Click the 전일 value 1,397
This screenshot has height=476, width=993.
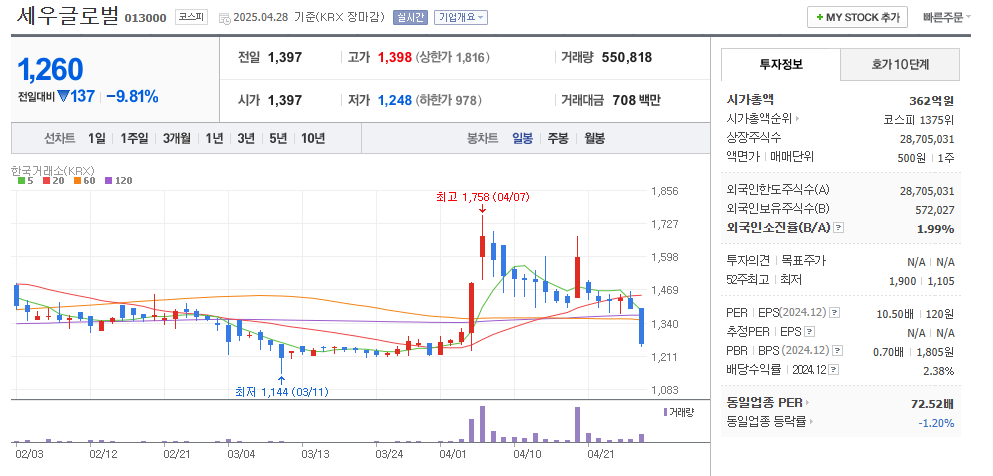pyautogui.click(x=285, y=58)
